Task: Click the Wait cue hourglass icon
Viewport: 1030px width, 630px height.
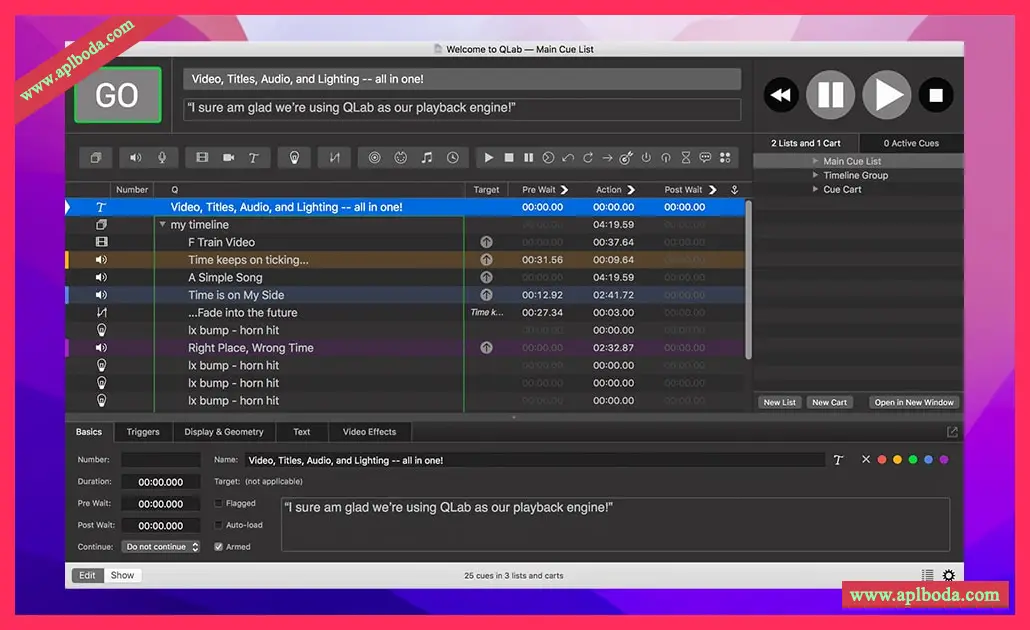Action: tap(686, 158)
